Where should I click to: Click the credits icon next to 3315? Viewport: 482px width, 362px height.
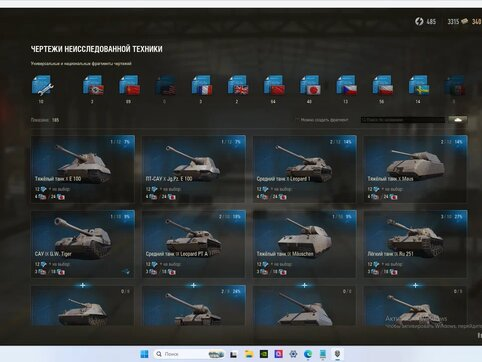click(x=464, y=21)
